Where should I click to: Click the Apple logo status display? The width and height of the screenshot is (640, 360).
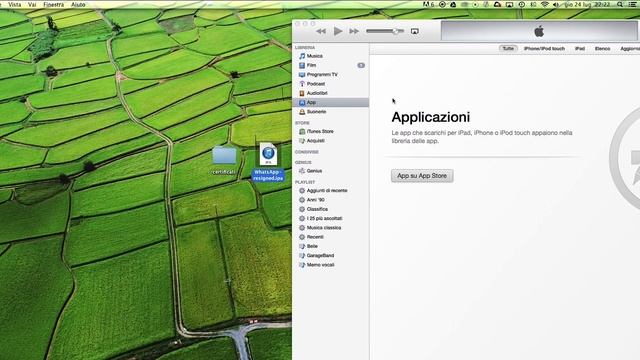pyautogui.click(x=539, y=31)
